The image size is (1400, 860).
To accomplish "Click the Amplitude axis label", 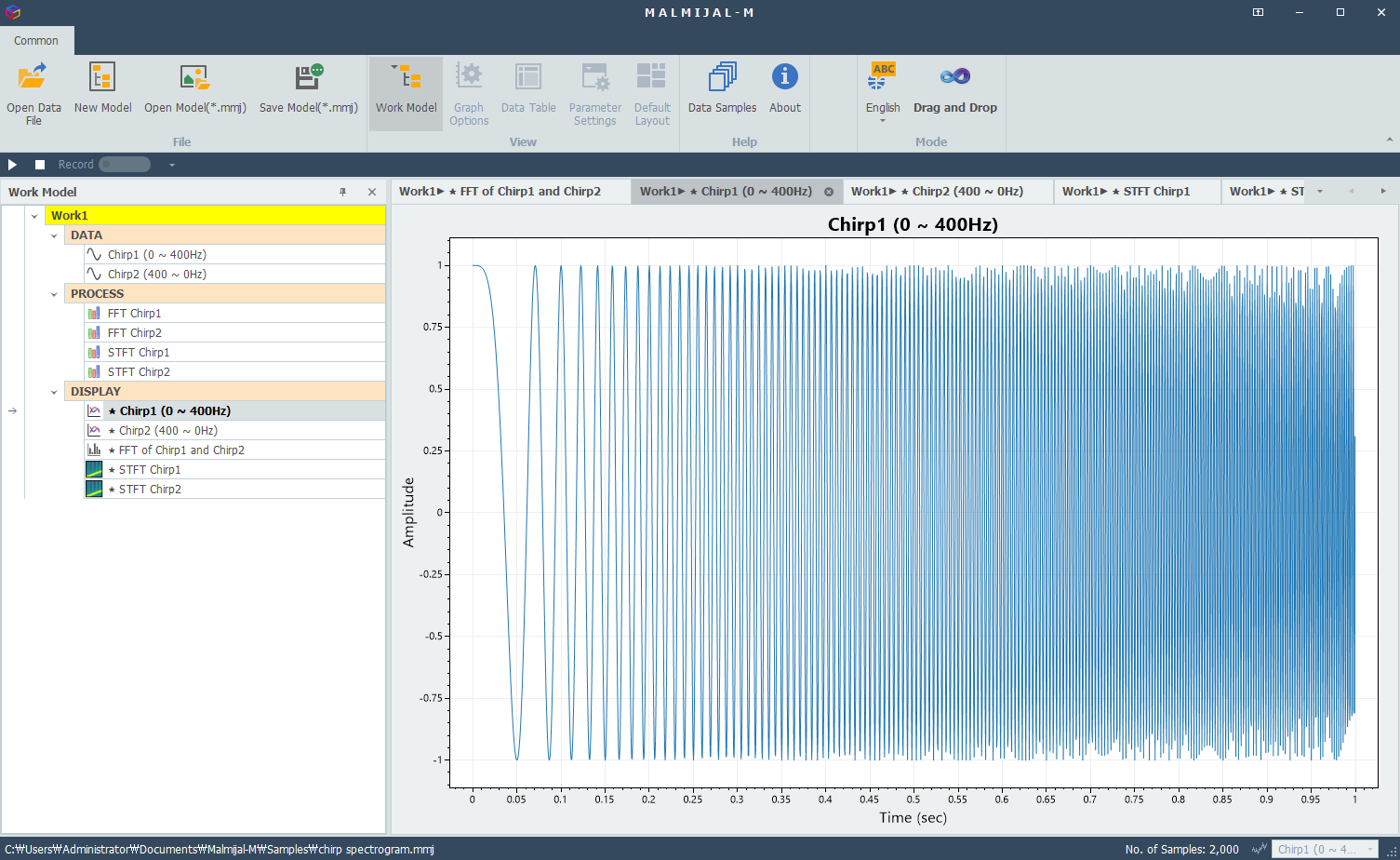I will pos(408,512).
